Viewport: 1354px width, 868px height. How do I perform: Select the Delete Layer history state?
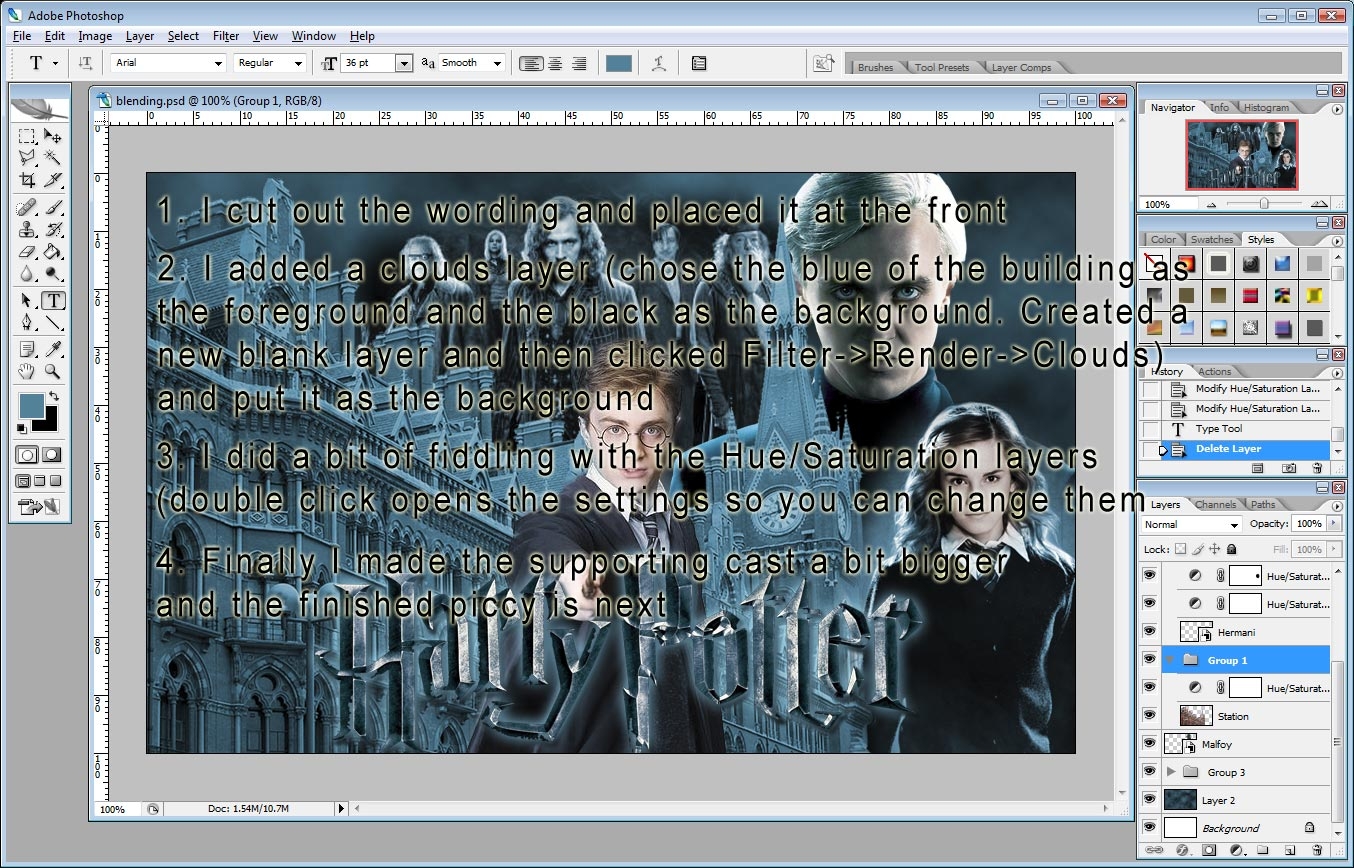(x=1236, y=449)
